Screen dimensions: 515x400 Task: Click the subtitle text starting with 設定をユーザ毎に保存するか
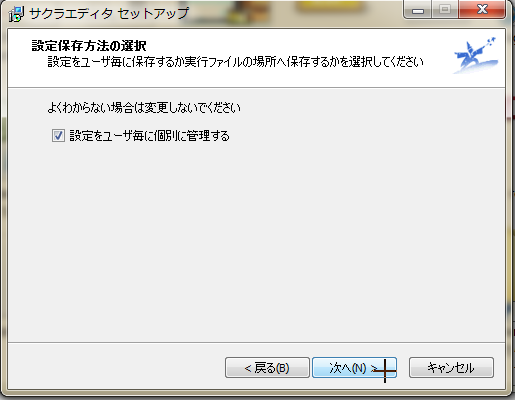pyautogui.click(x=235, y=62)
